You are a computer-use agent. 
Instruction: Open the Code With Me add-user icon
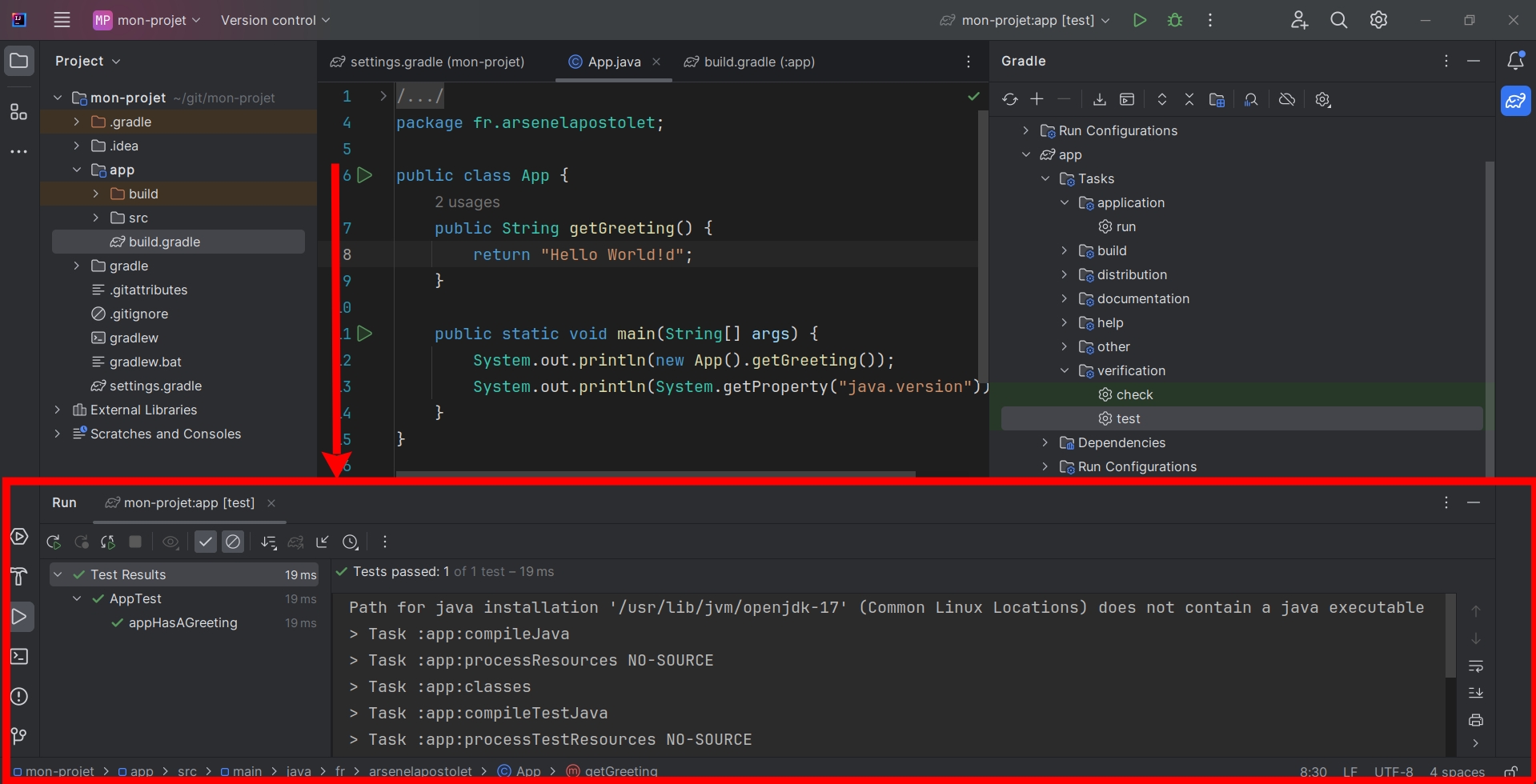tap(1299, 20)
